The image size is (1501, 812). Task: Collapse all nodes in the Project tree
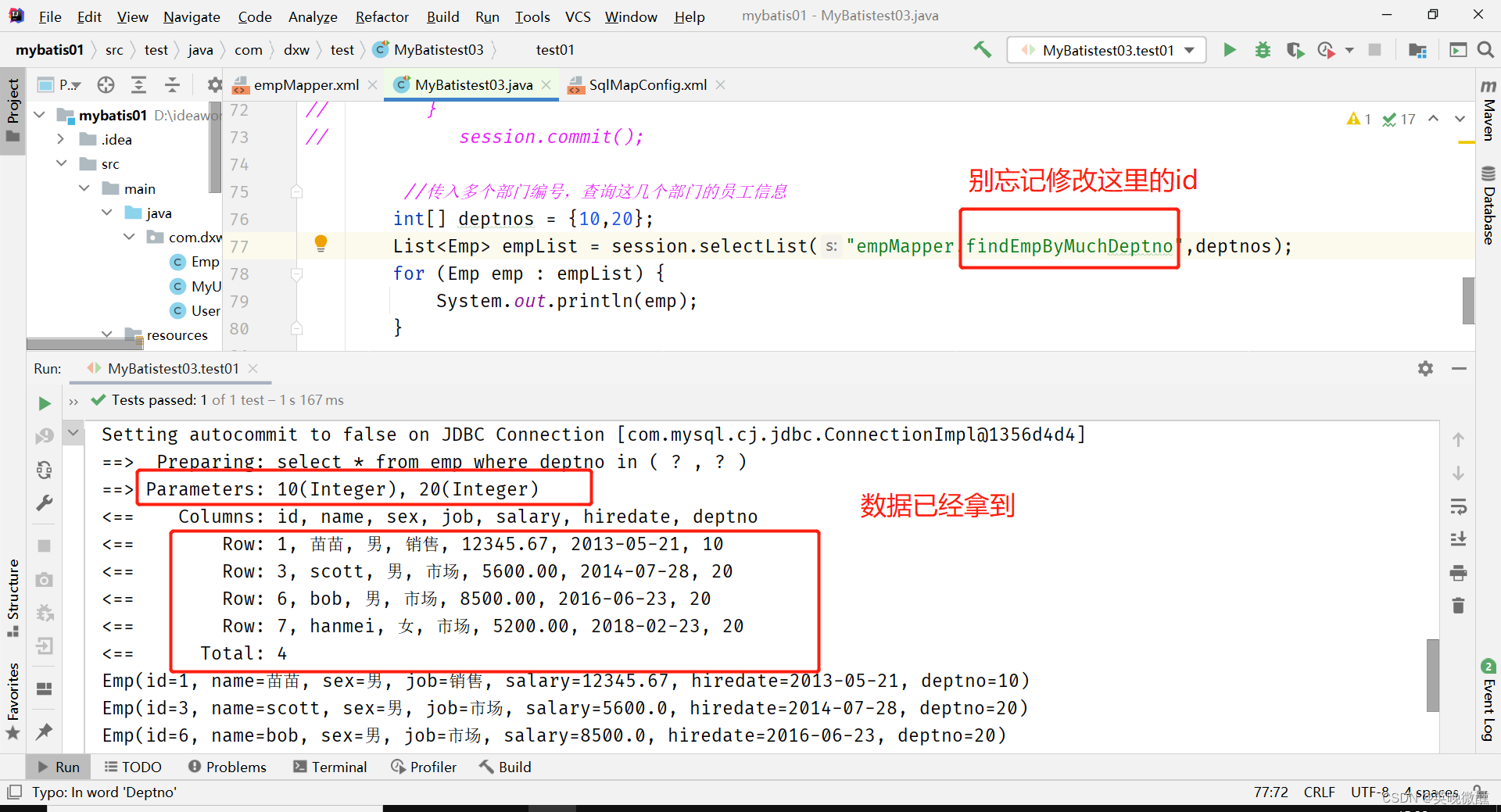click(x=172, y=84)
